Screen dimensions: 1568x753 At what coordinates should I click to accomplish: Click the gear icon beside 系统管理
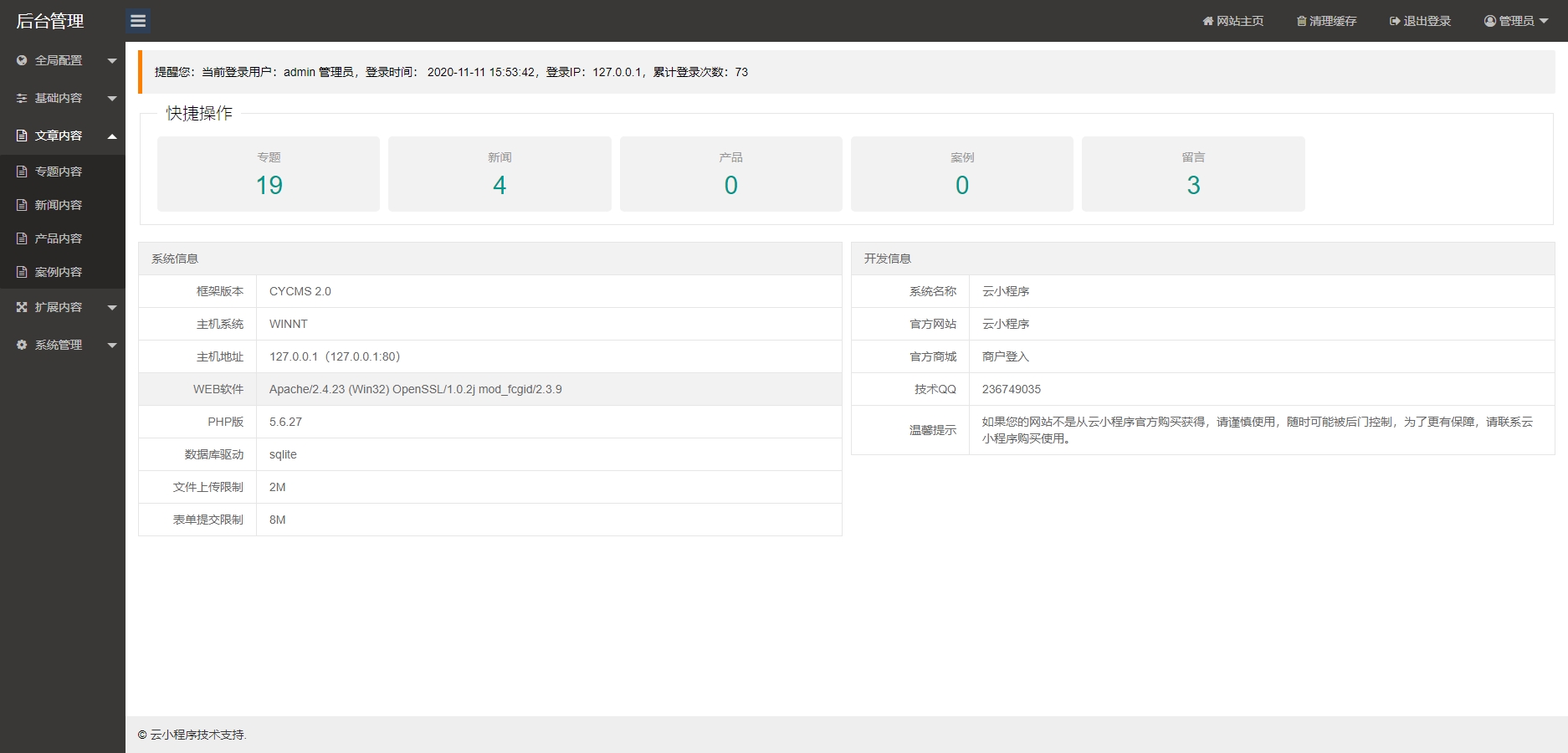pyautogui.click(x=22, y=345)
